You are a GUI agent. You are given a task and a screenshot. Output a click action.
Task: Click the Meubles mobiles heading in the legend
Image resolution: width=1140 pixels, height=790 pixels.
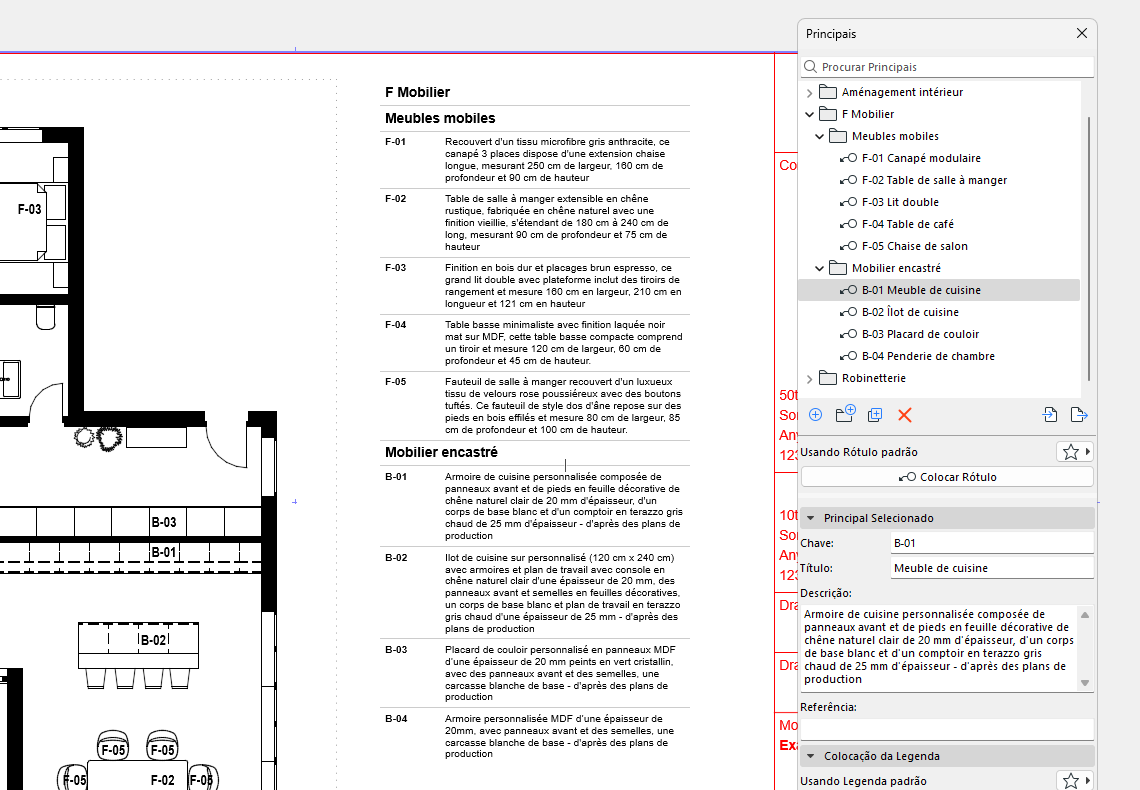coord(440,118)
